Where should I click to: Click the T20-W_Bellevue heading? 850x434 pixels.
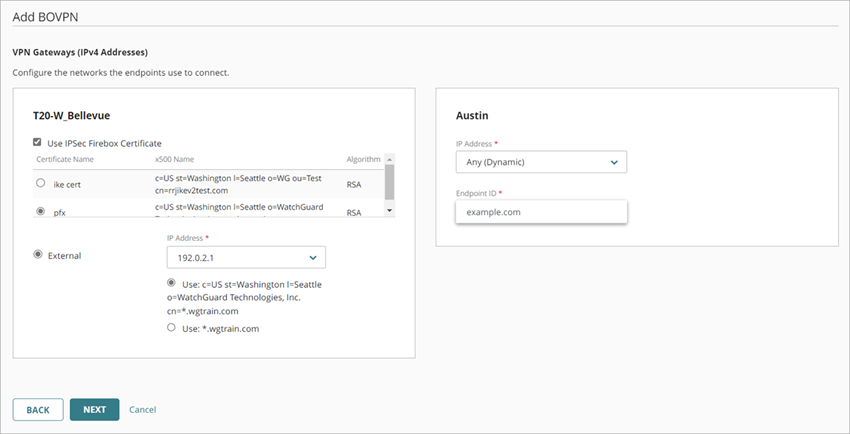click(x=72, y=115)
